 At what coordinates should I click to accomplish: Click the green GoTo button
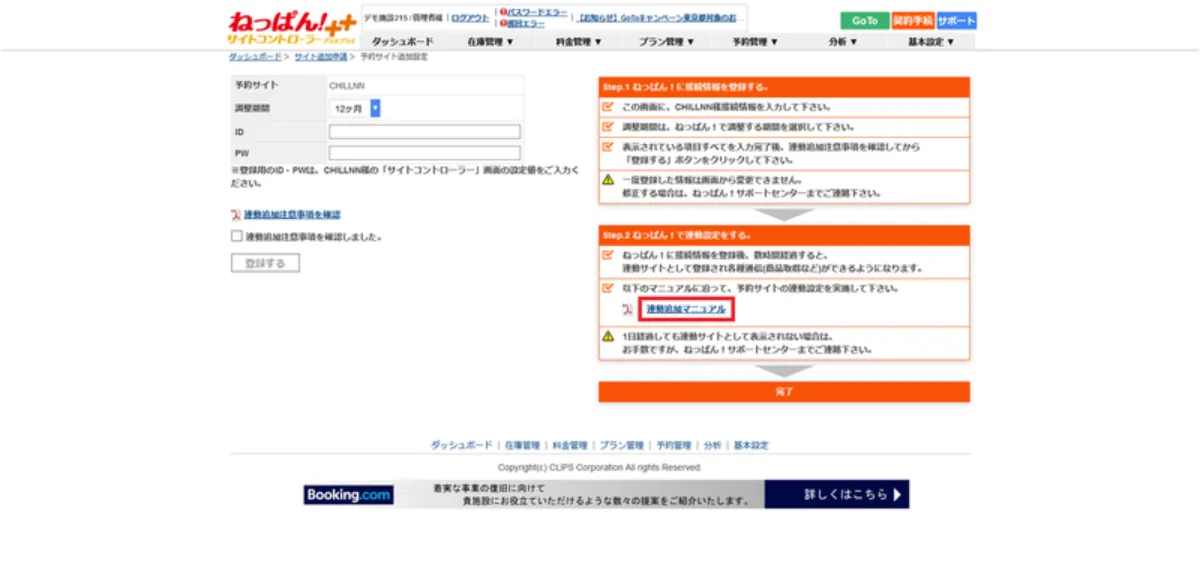tap(864, 20)
